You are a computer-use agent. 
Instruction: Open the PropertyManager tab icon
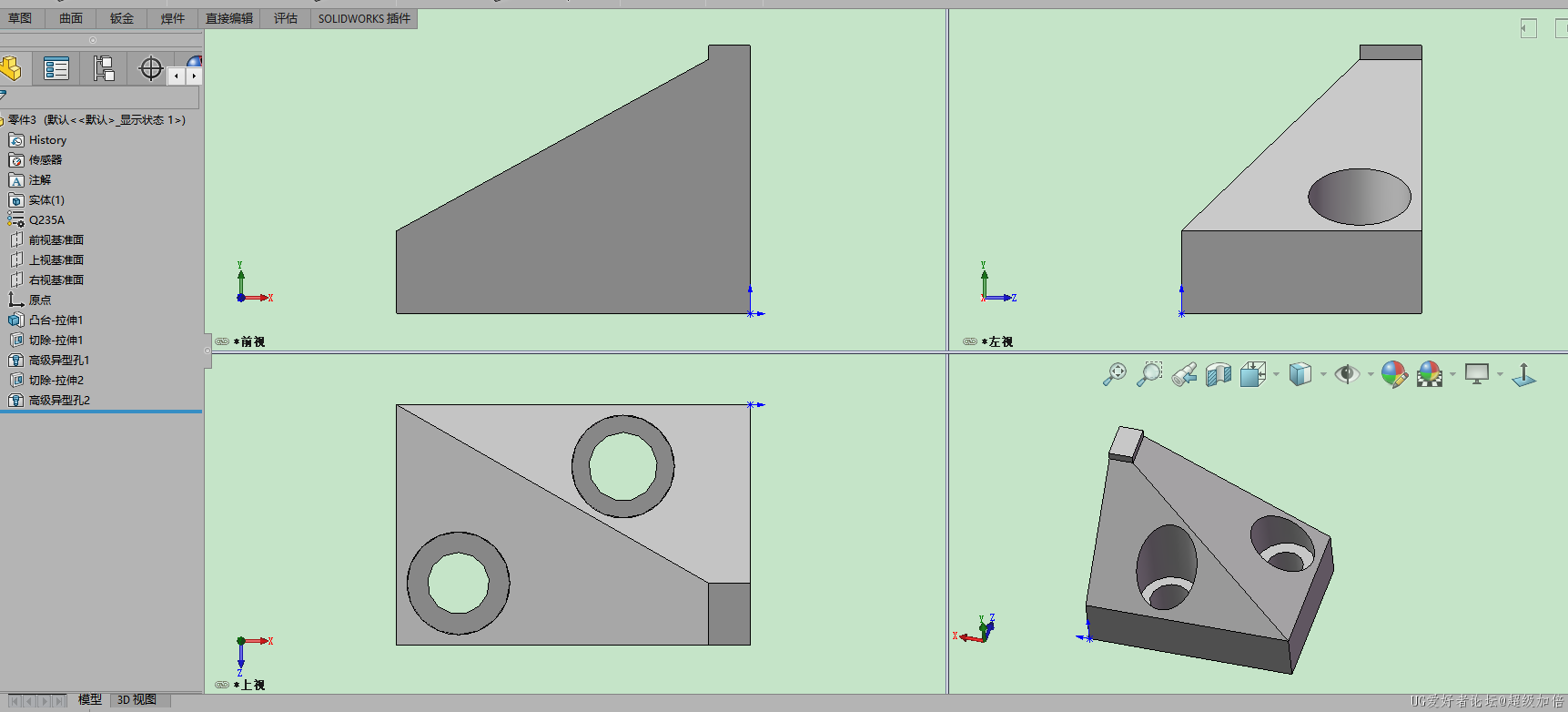point(56,68)
